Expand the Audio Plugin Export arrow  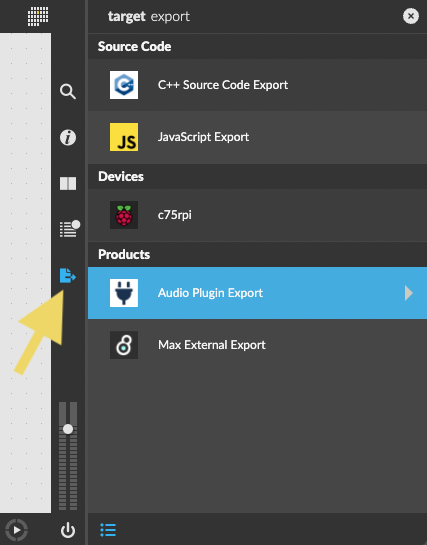pos(409,293)
